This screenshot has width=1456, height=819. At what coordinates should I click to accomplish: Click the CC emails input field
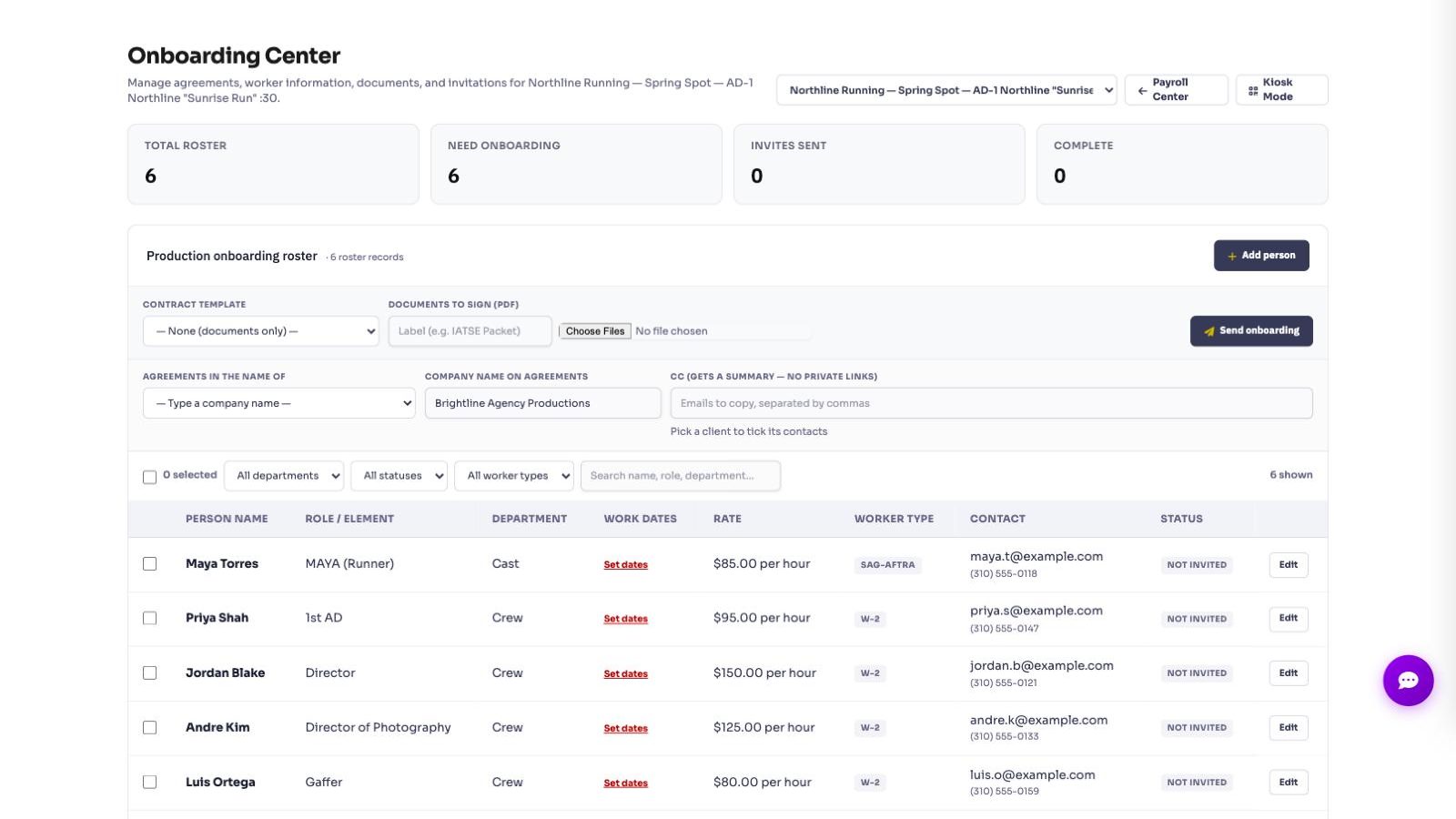[x=992, y=403]
